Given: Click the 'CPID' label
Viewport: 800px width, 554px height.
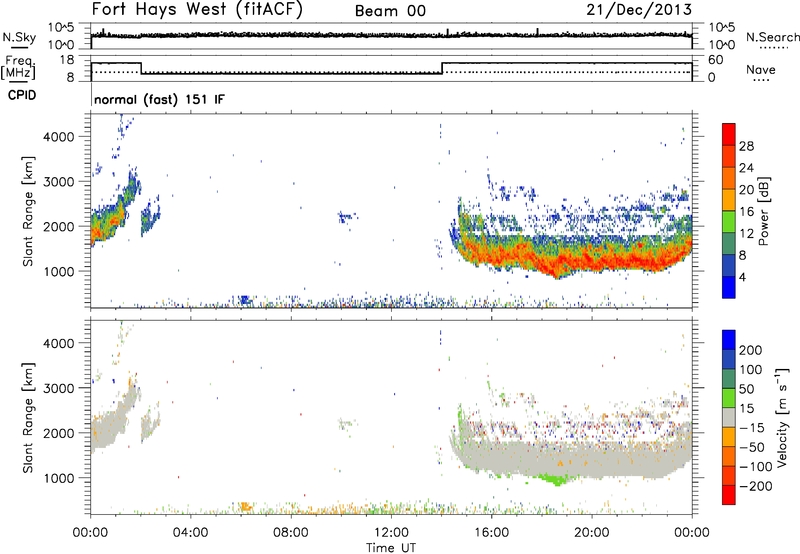Looking at the screenshot, I should point(22,95).
